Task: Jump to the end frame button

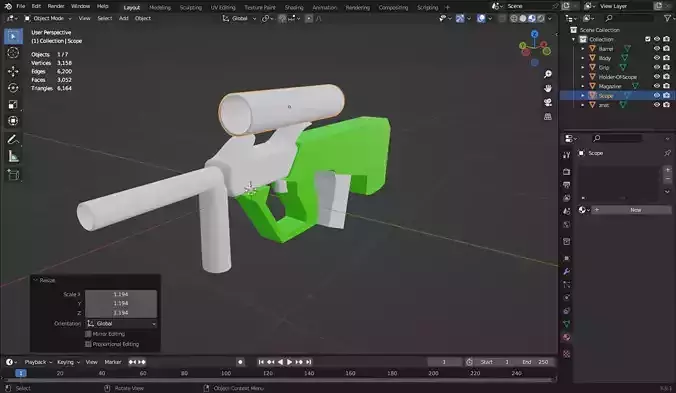Action: [x=308, y=362]
